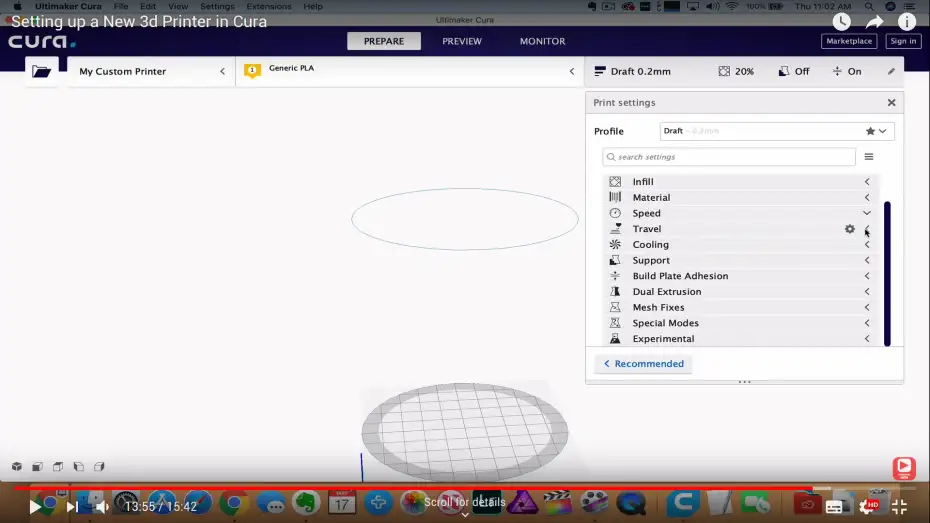
Task: Click the Speed clock icon
Action: [615, 213]
